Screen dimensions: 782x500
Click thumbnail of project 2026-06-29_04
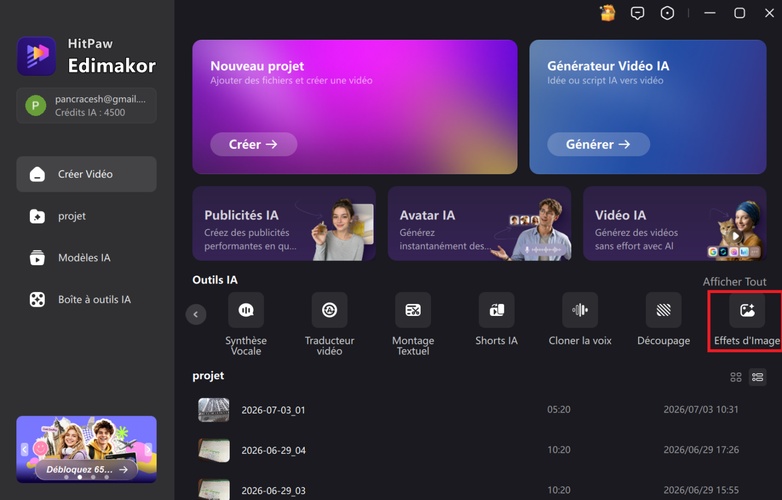[x=214, y=450]
